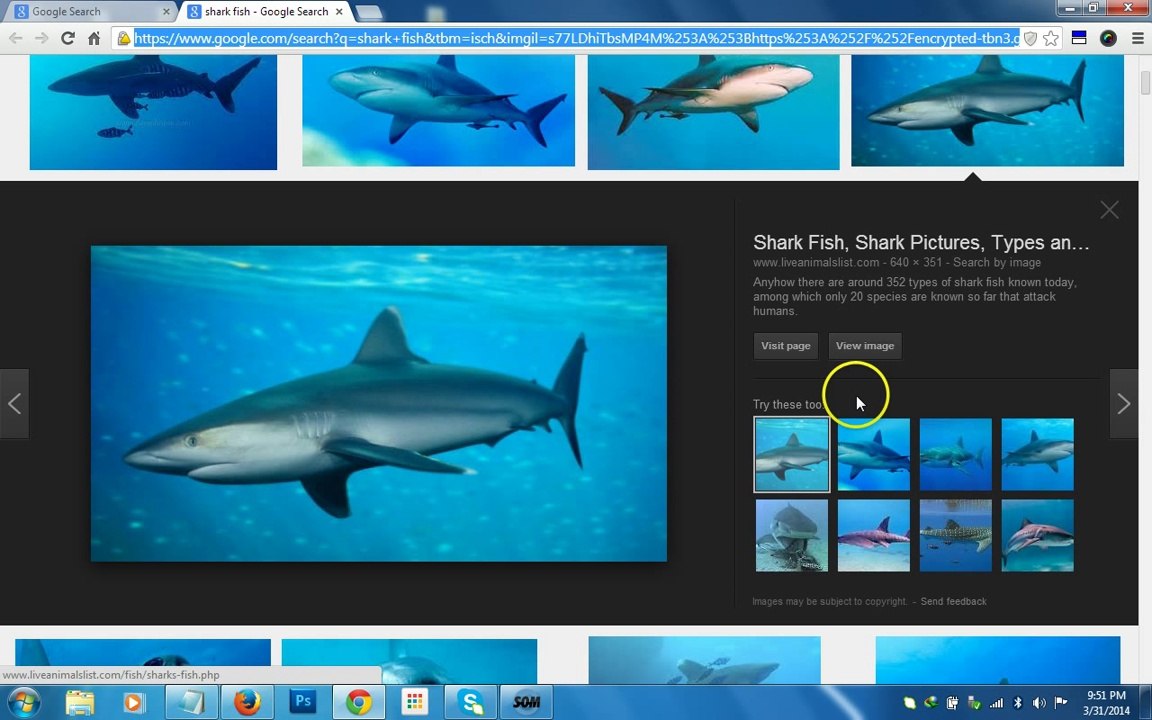The width and height of the screenshot is (1152, 720).
Task: Open a new browser tab
Action: pos(369,12)
